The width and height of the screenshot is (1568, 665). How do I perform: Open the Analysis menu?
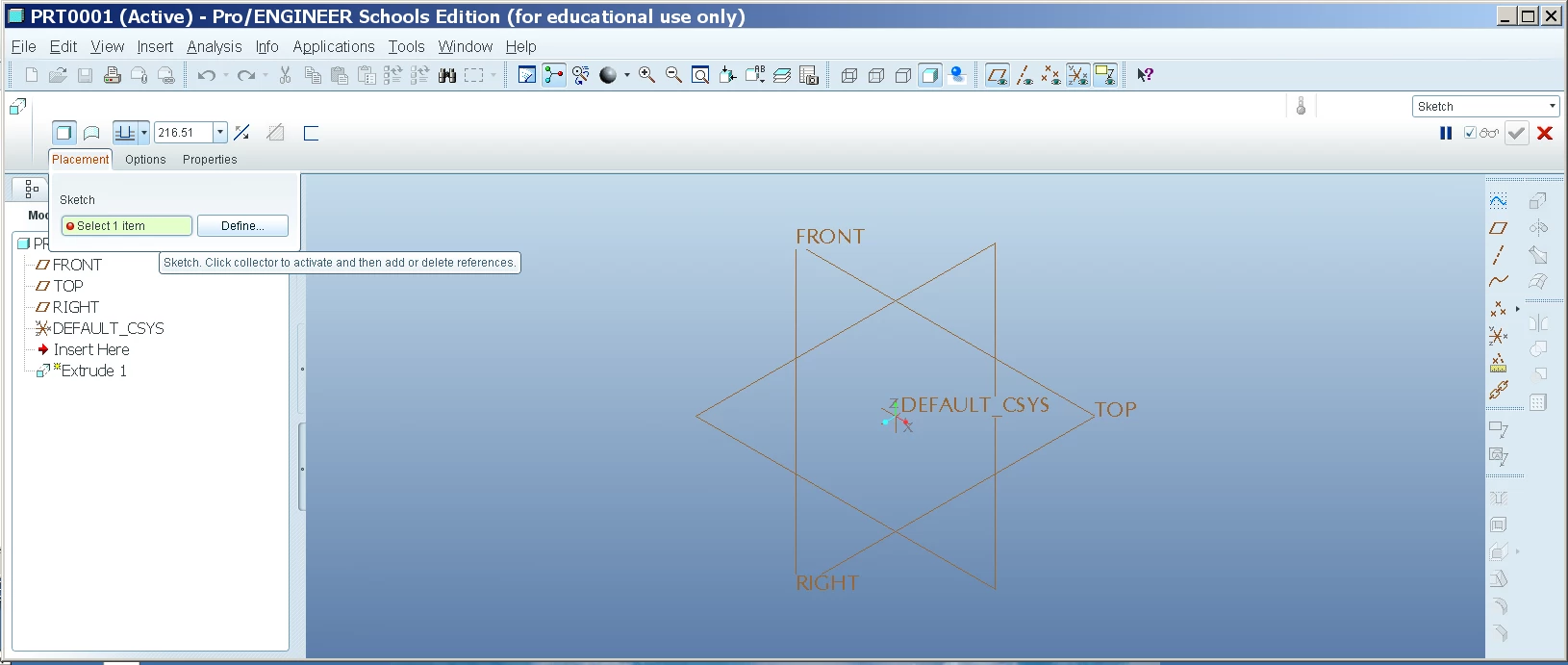point(215,46)
